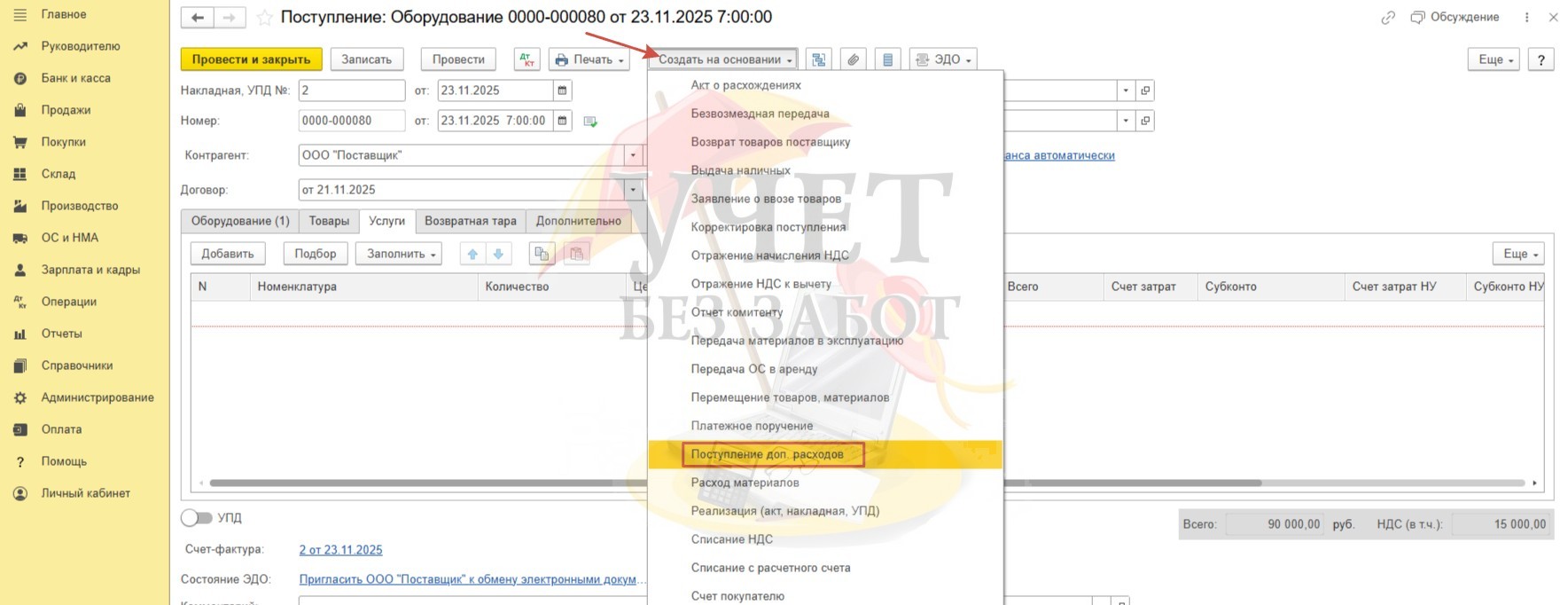Switch to the Товары tab
This screenshot has width=1568, height=605.
(329, 221)
